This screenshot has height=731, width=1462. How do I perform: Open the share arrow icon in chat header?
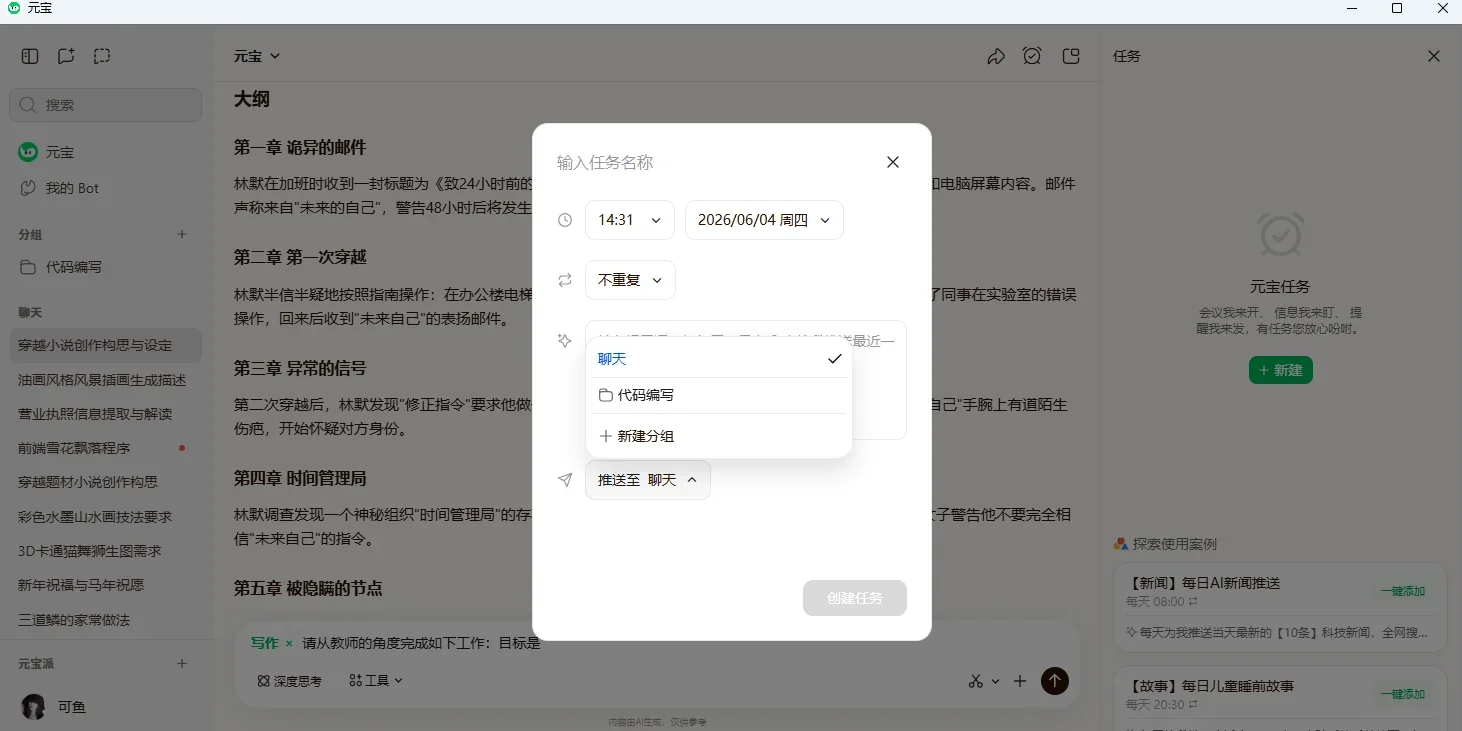(x=996, y=56)
